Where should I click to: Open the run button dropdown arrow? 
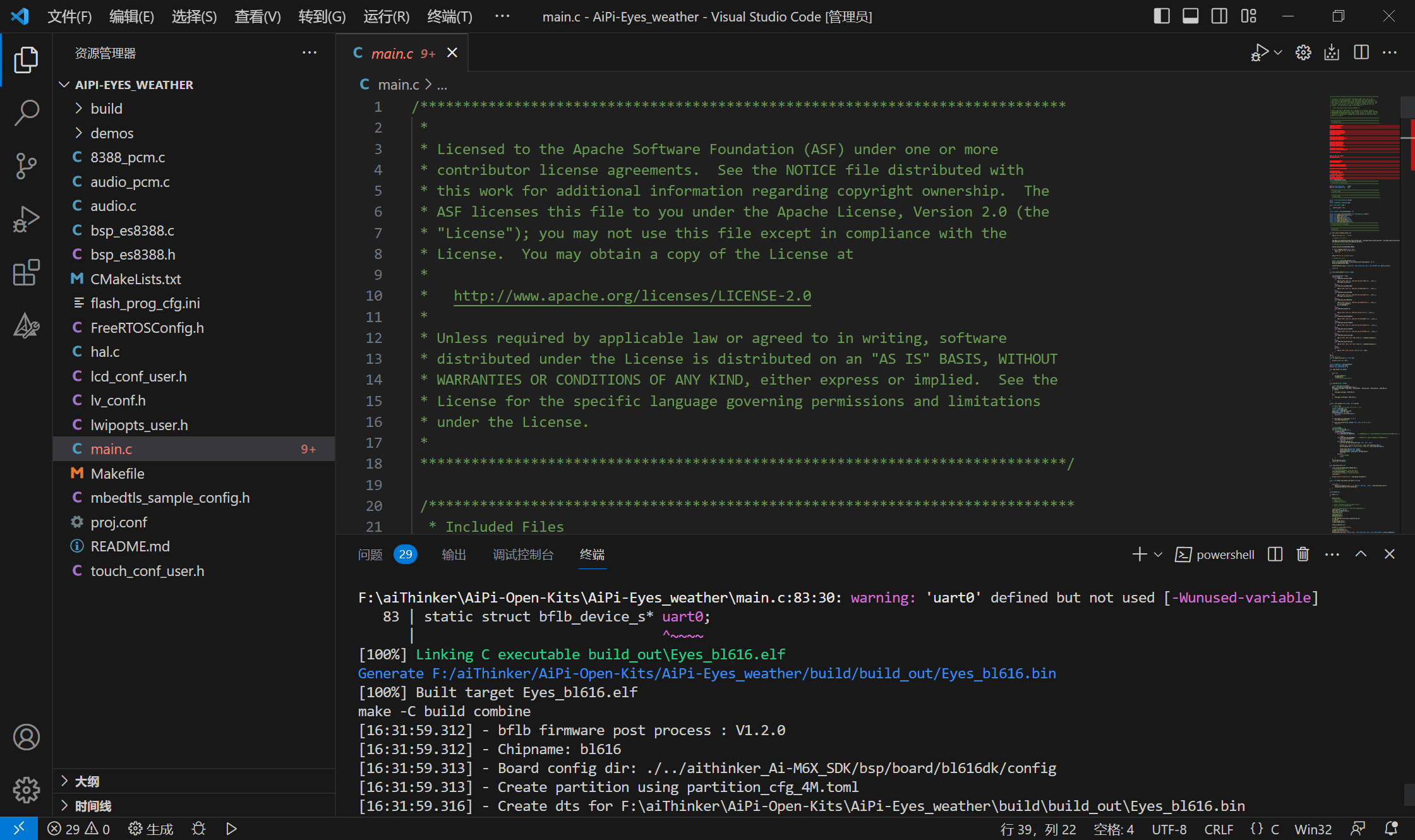tap(1279, 53)
